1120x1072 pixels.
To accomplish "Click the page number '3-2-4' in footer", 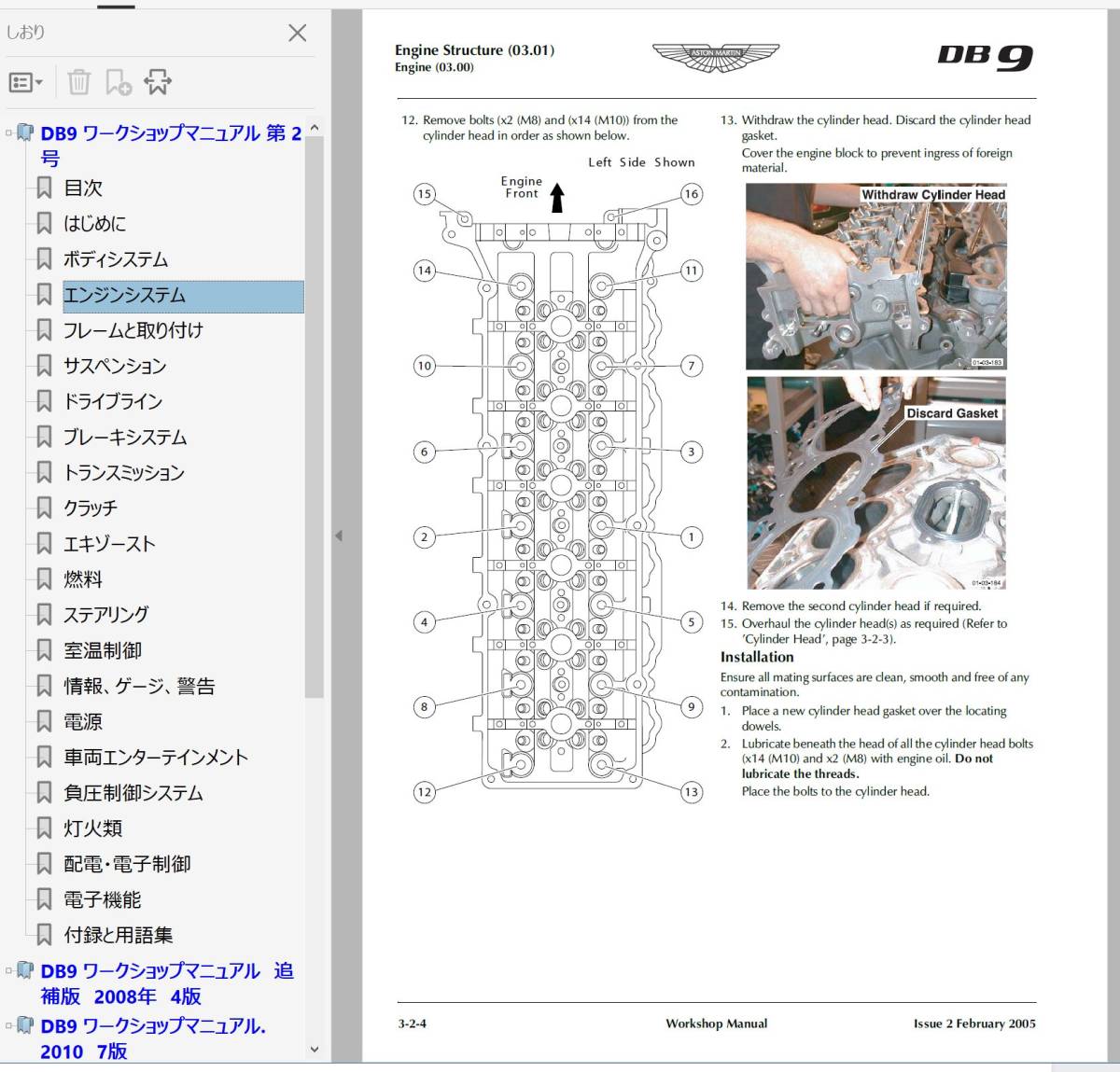I will [x=412, y=1023].
